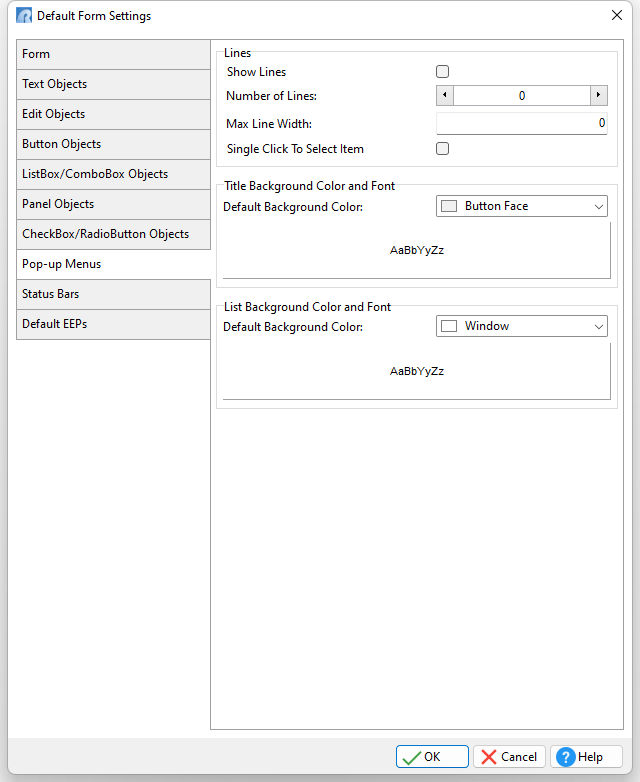Open the Default EEPs tab

pyautogui.click(x=113, y=324)
